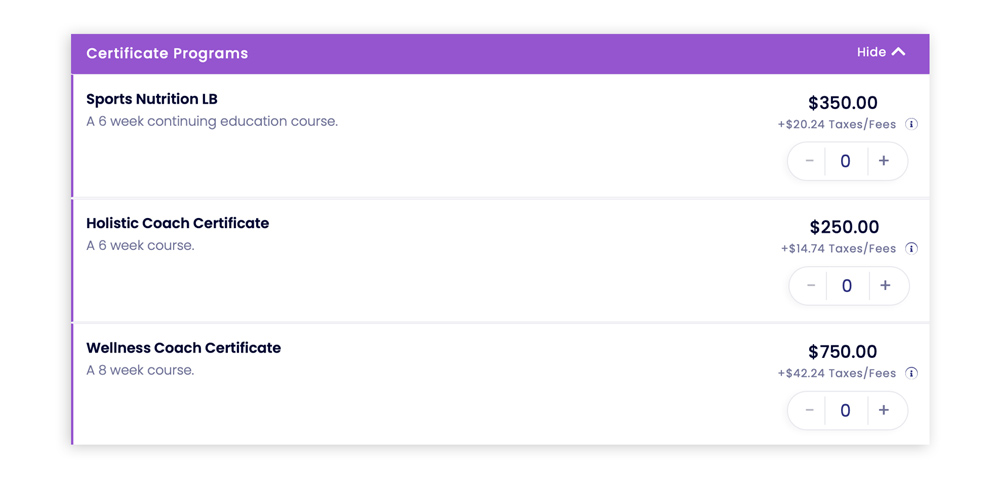This screenshot has width=1000, height=478.
Task: Select Wellness Coach Certificate quantity field
Action: [846, 410]
